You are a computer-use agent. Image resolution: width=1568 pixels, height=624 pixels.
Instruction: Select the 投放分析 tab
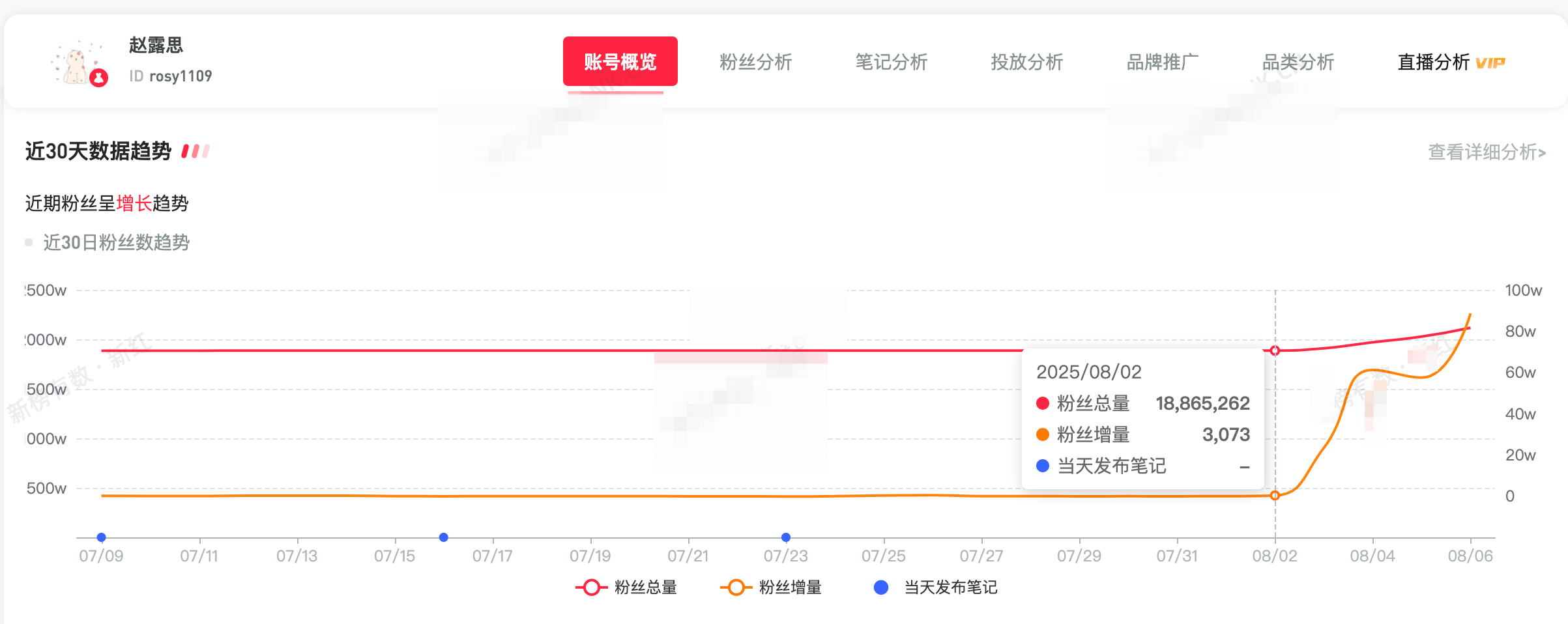pyautogui.click(x=1026, y=63)
